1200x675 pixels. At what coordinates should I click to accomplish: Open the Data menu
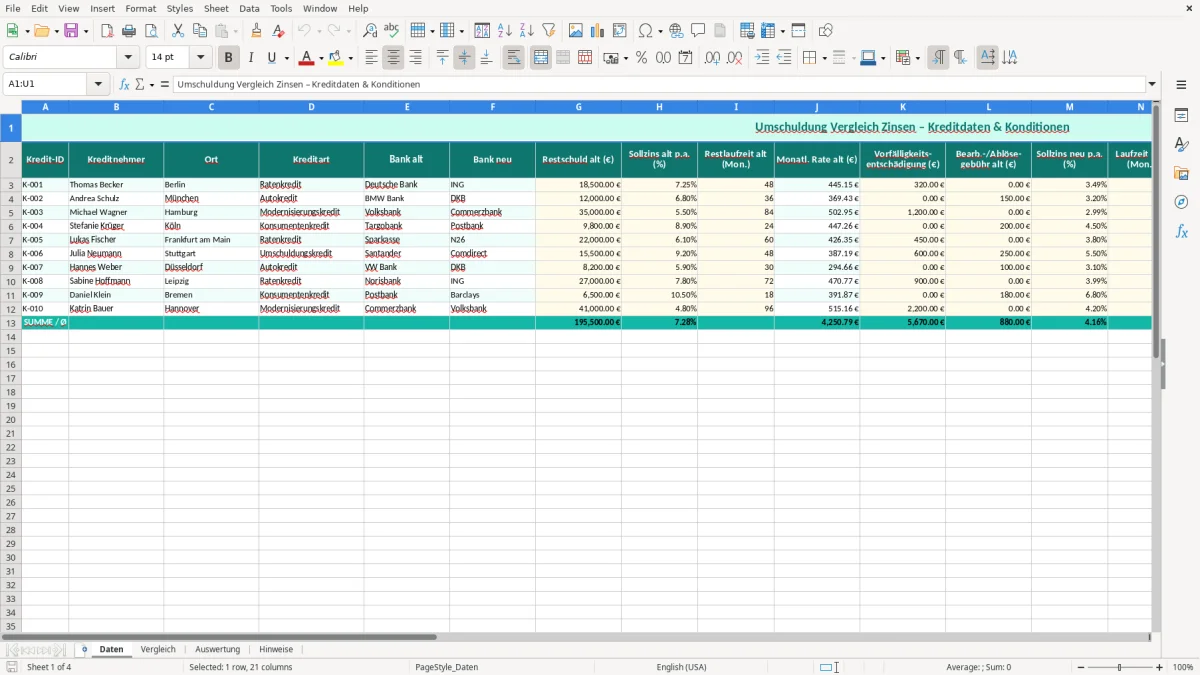pos(249,8)
